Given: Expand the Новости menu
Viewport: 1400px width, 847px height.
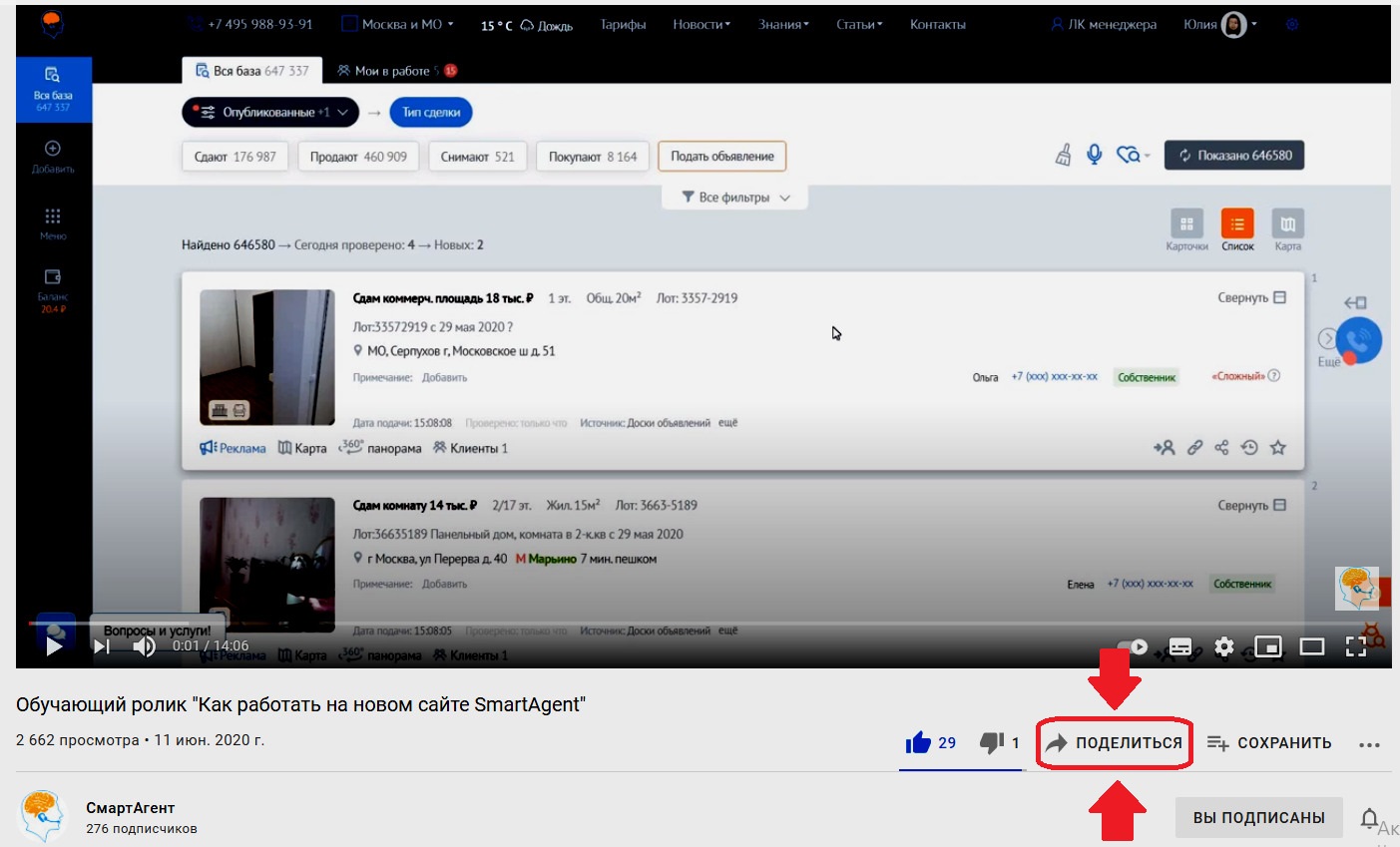Looking at the screenshot, I should click(x=701, y=24).
